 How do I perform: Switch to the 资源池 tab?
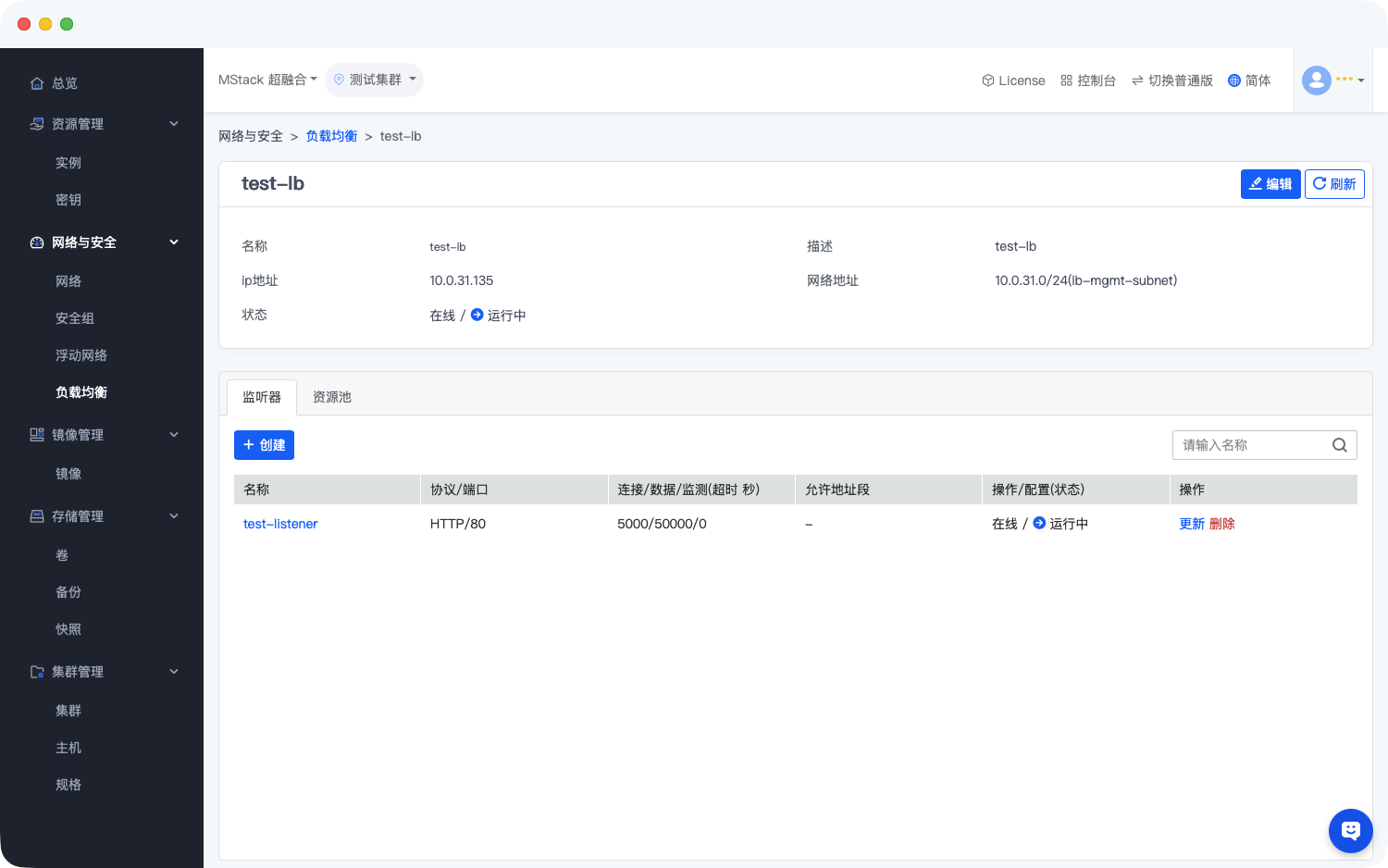click(331, 397)
